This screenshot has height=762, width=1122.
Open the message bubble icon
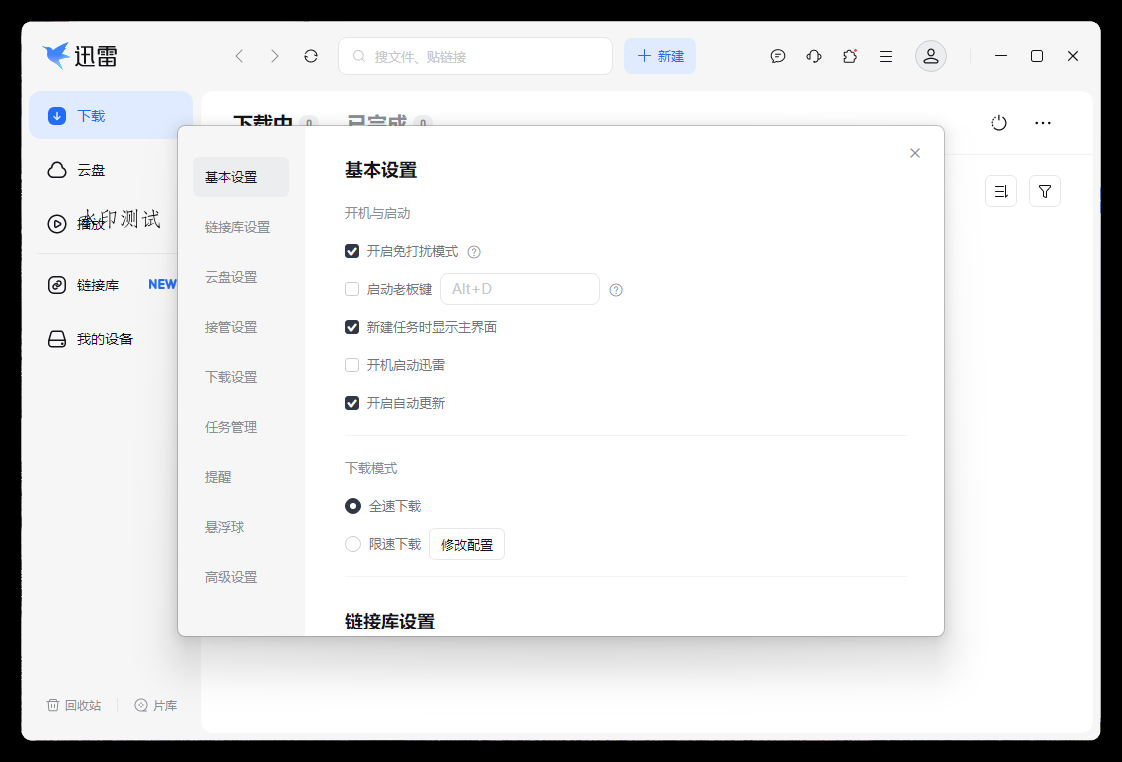coord(778,56)
